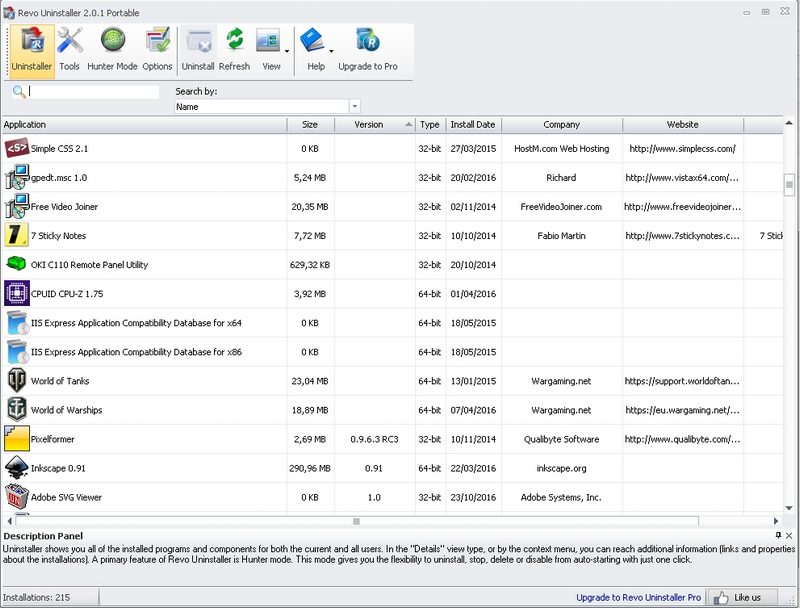
Task: Open the Uninstaller toolbar button
Action: coord(32,50)
